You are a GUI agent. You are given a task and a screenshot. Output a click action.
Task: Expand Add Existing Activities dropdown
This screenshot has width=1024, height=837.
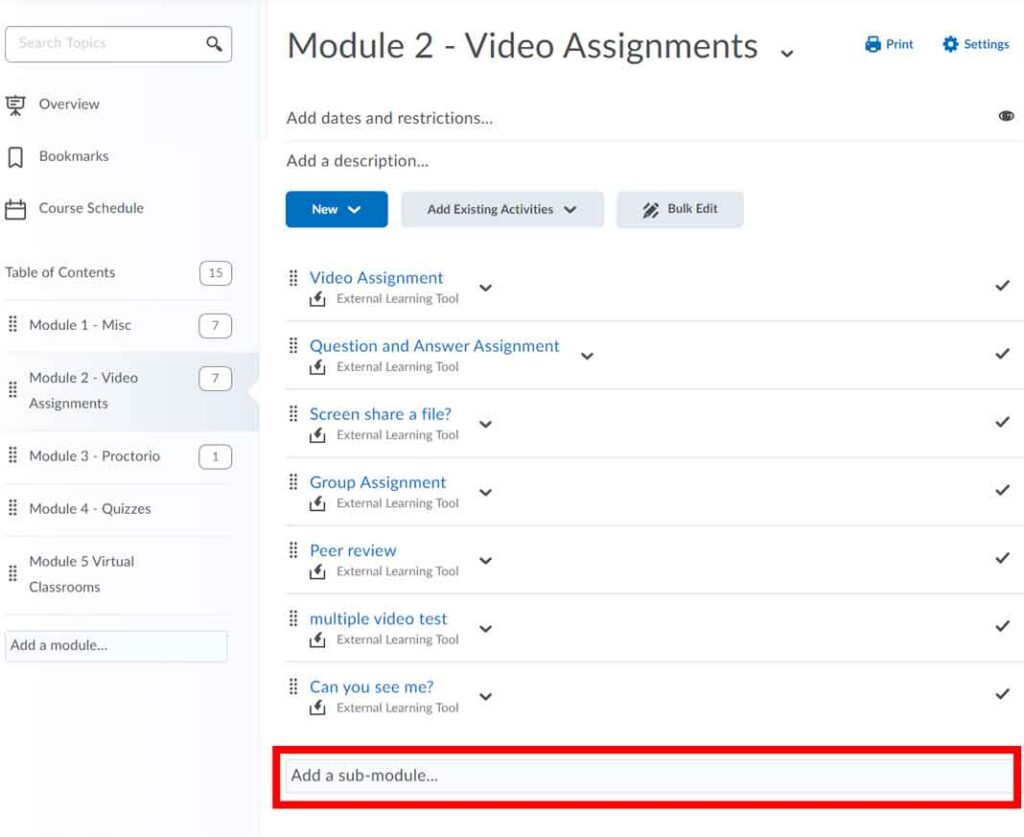[502, 209]
